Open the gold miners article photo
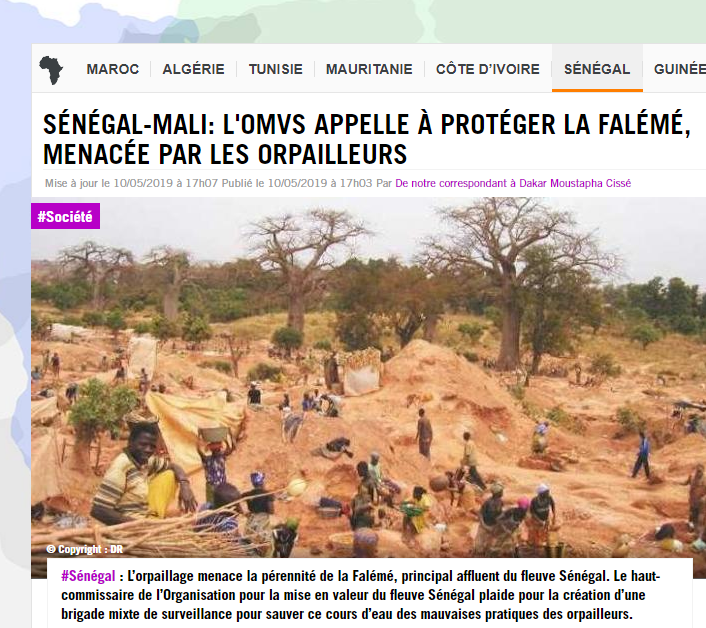The image size is (706, 628). coord(368,387)
